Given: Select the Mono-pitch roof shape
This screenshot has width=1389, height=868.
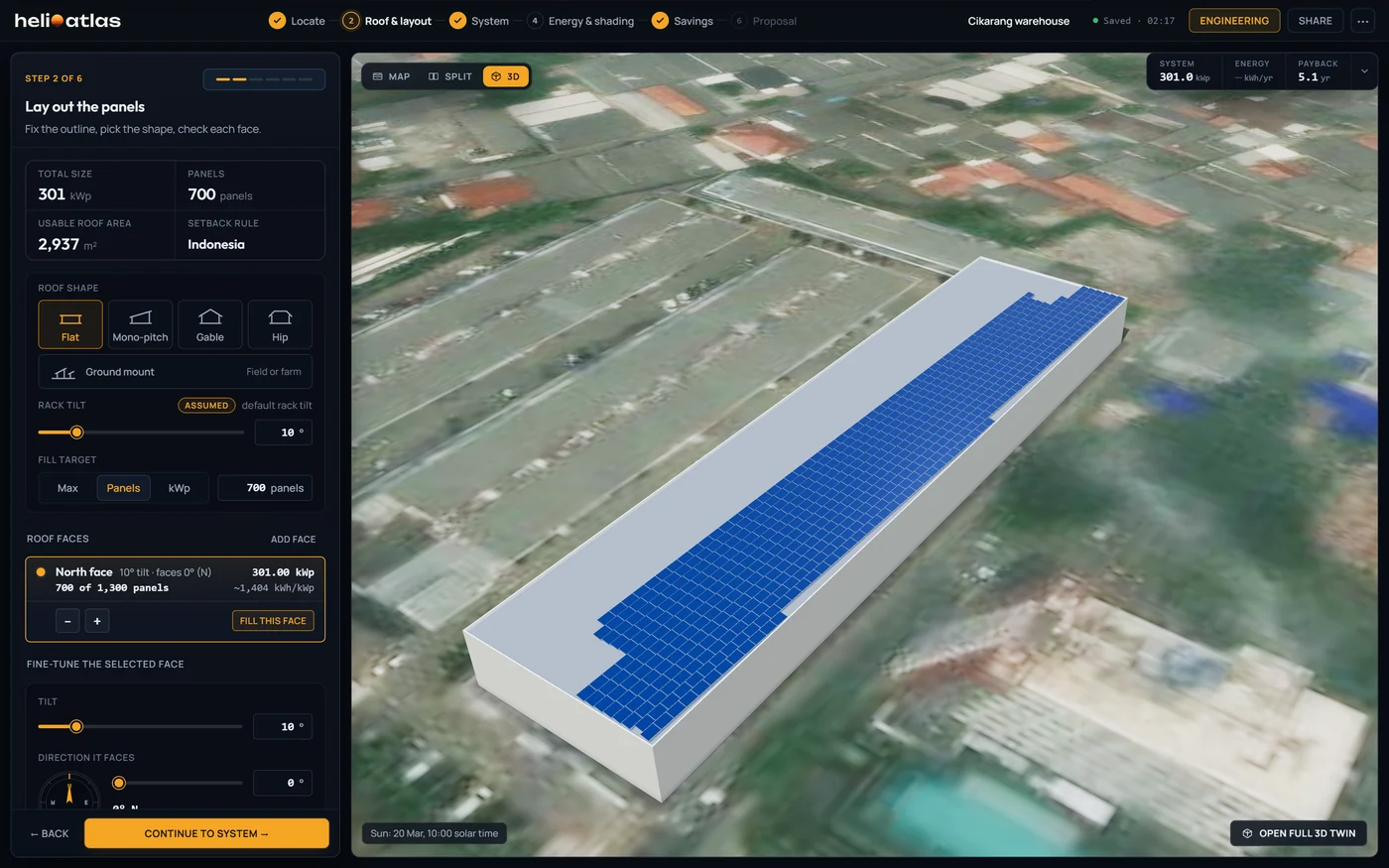Looking at the screenshot, I should pos(140,324).
